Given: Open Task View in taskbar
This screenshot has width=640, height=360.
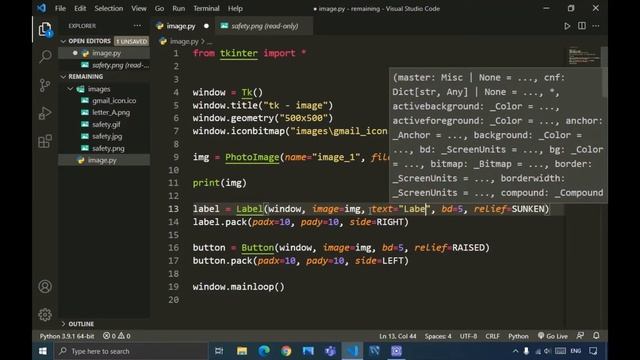Looking at the screenshot, I should pos(219,351).
